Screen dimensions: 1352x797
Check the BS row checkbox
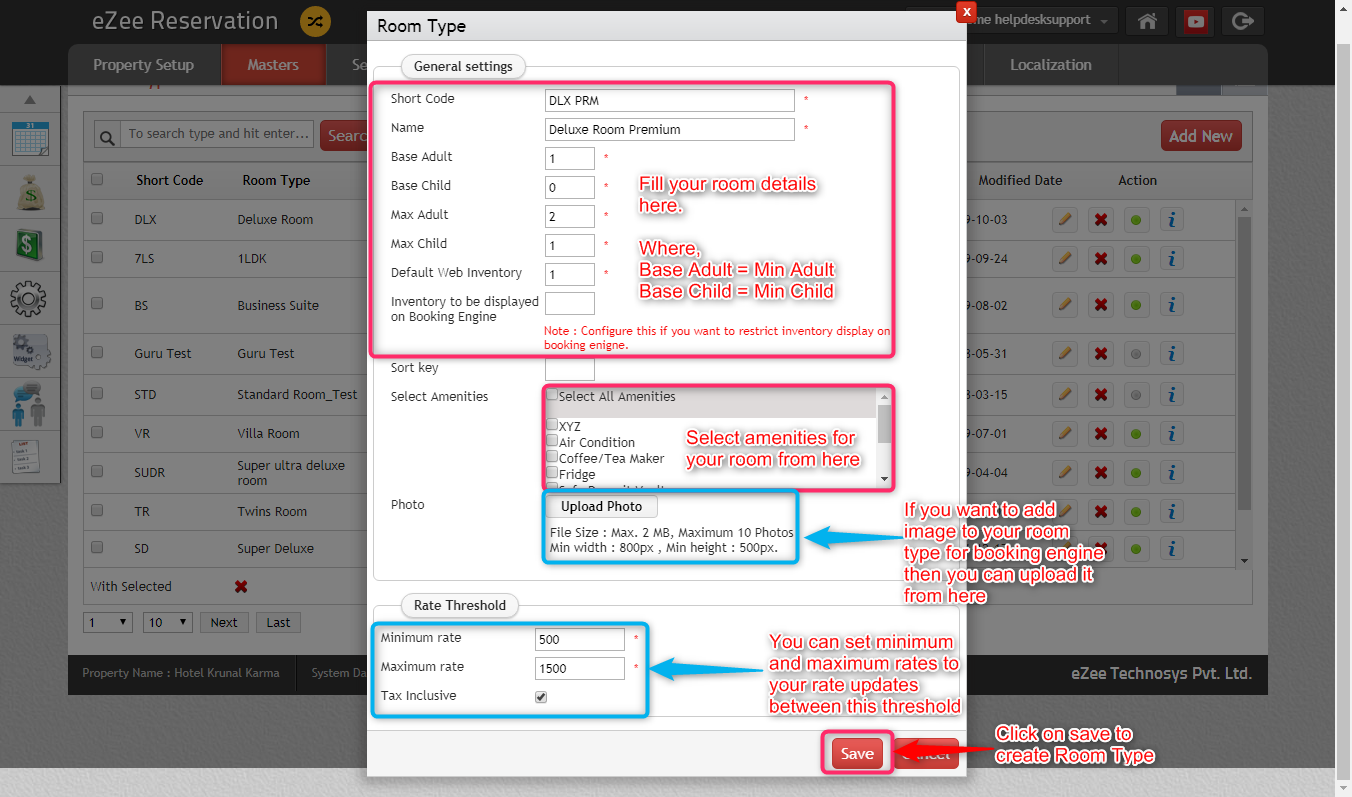(97, 304)
